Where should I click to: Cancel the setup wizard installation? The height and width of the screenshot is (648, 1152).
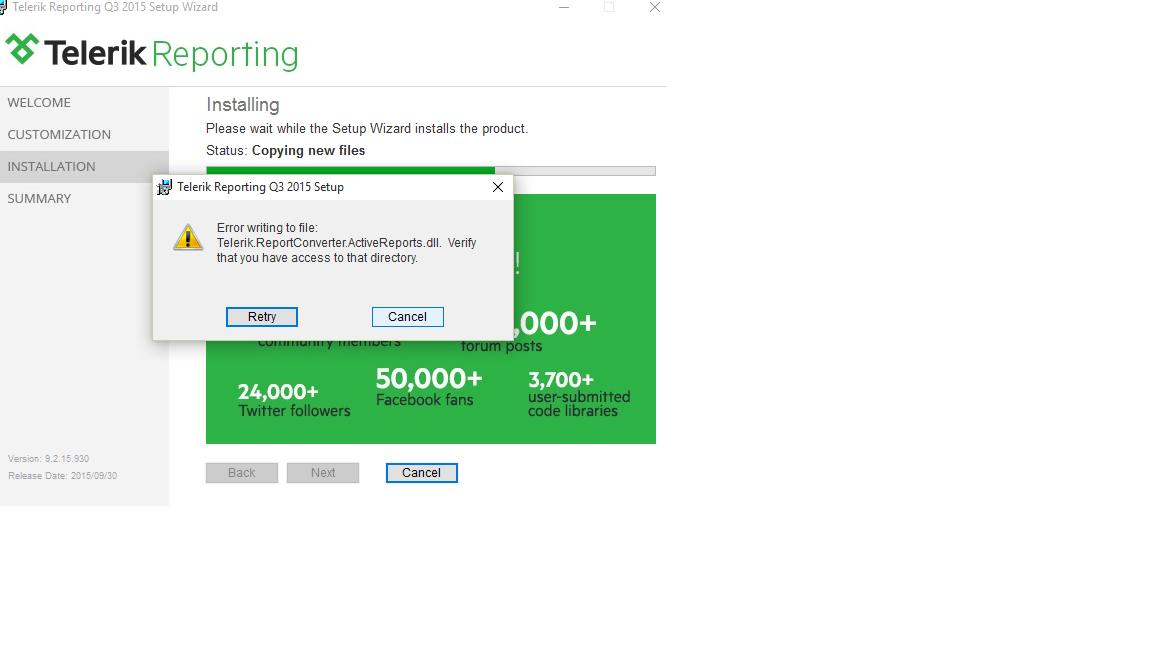pyautogui.click(x=422, y=473)
